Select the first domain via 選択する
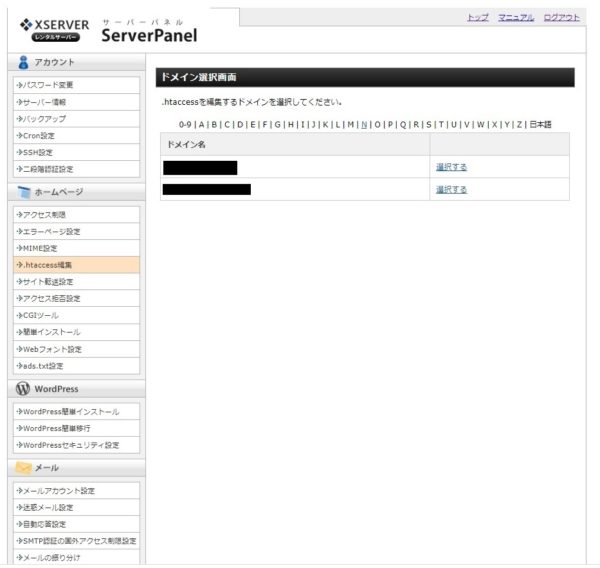Image resolution: width=600 pixels, height=568 pixels. (x=451, y=166)
